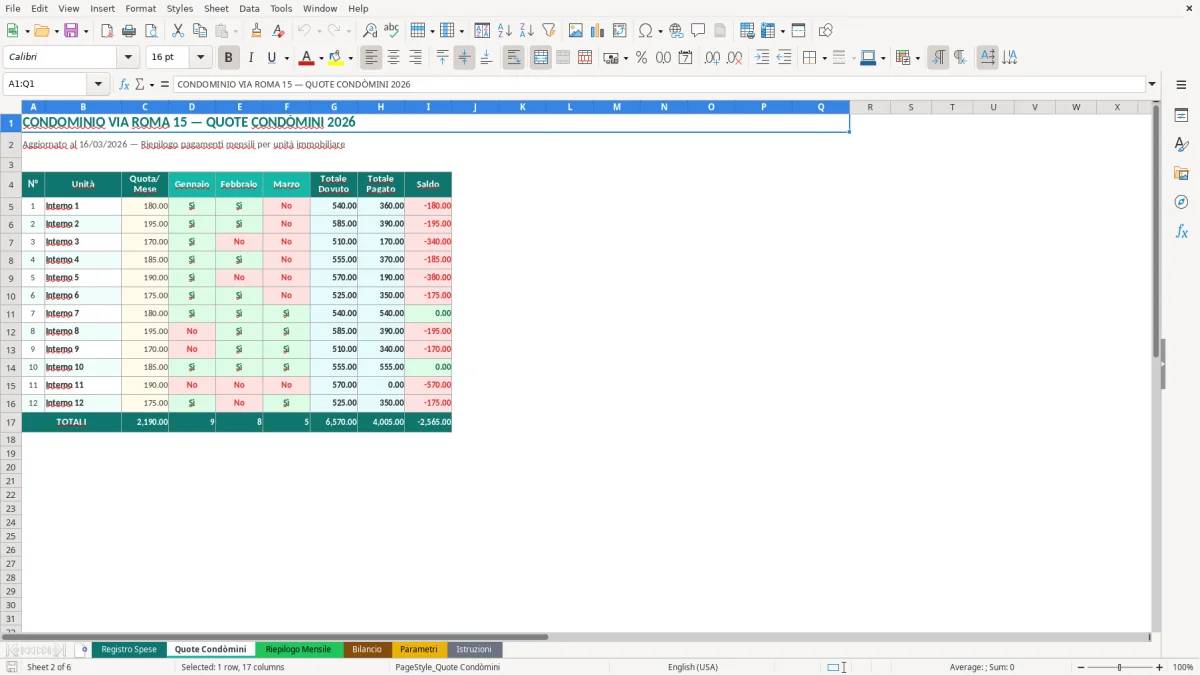Activate the Clone Formatting paintbrush
This screenshot has width=1200, height=675.
point(257,31)
